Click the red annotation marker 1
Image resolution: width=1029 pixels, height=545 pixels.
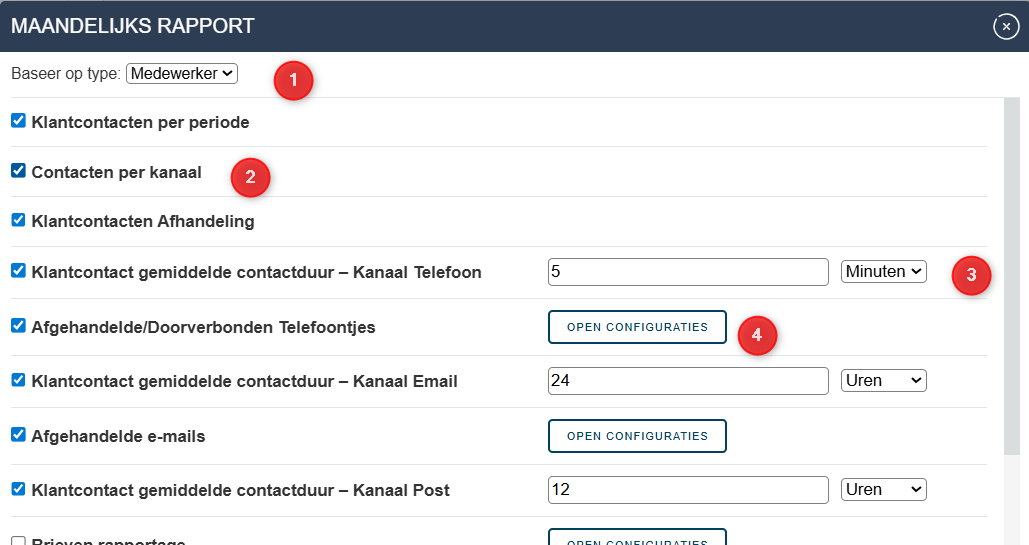(293, 80)
